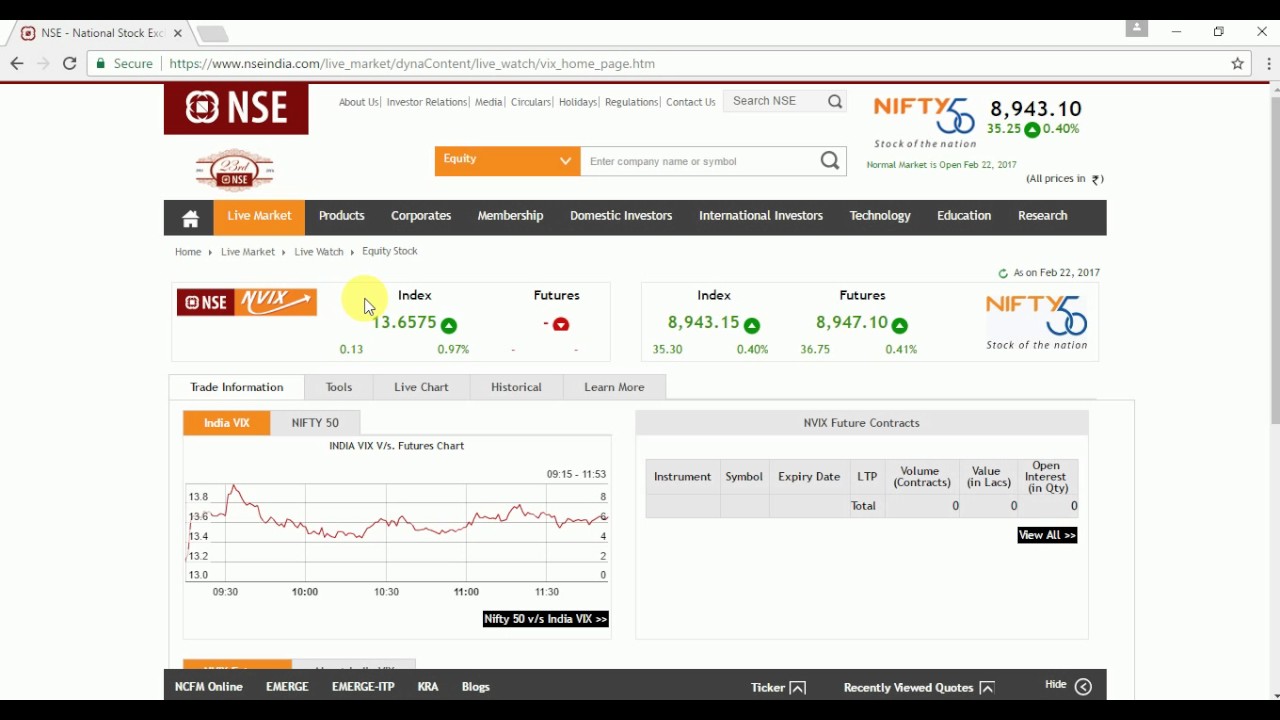Click browser forward arrow
Screen dimensions: 1280x720
(43, 63)
